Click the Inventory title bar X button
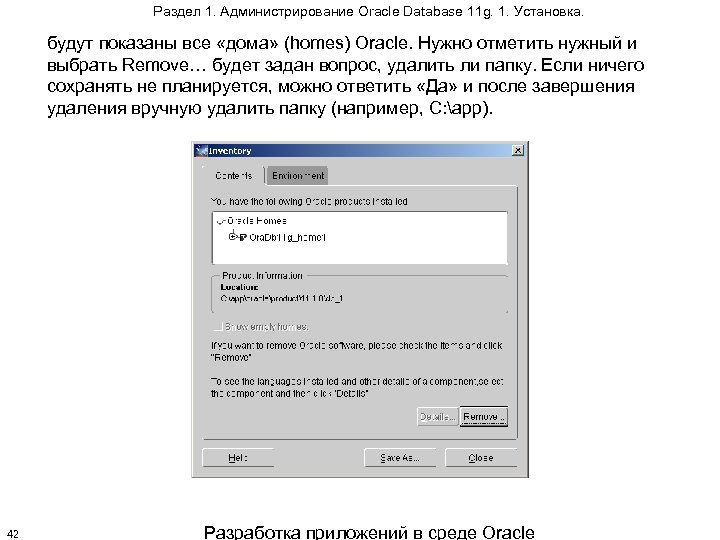This screenshot has width=720, height=540. coord(518,151)
